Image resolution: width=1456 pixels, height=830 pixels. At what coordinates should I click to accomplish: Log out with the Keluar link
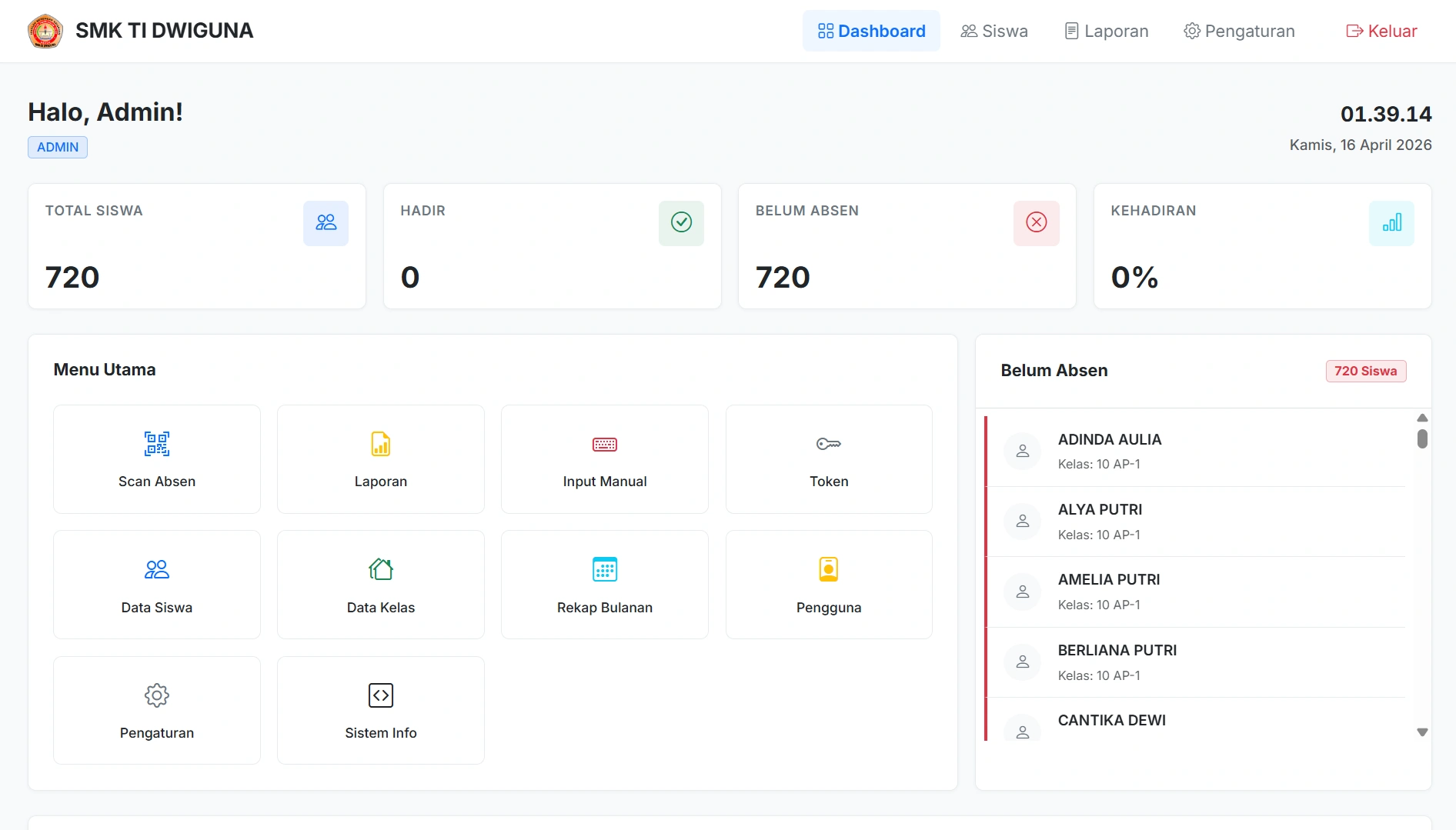pos(1381,31)
